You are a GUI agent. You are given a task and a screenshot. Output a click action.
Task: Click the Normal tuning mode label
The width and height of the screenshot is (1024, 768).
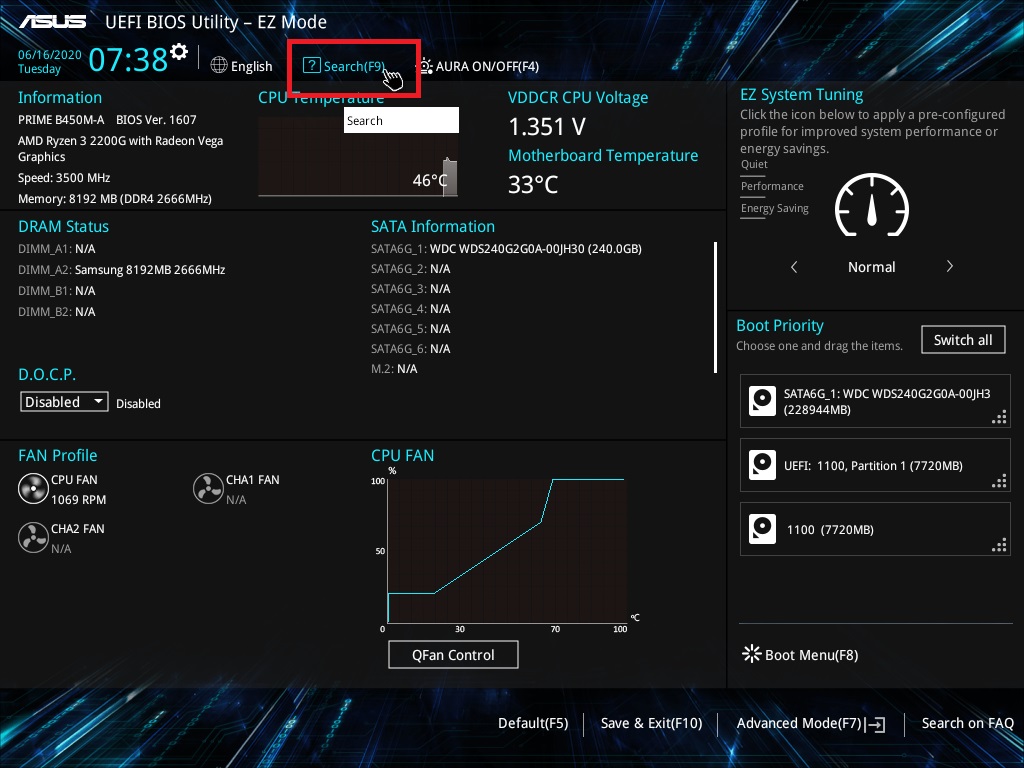tap(871, 266)
